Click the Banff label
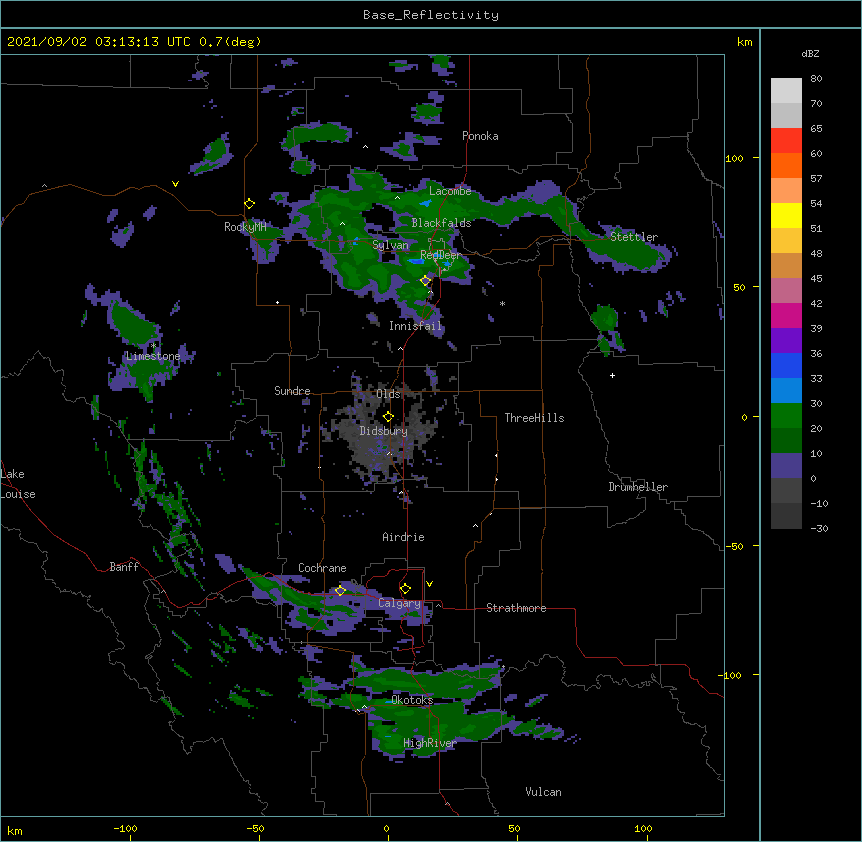Screen dimensions: 862x842 [x=124, y=567]
